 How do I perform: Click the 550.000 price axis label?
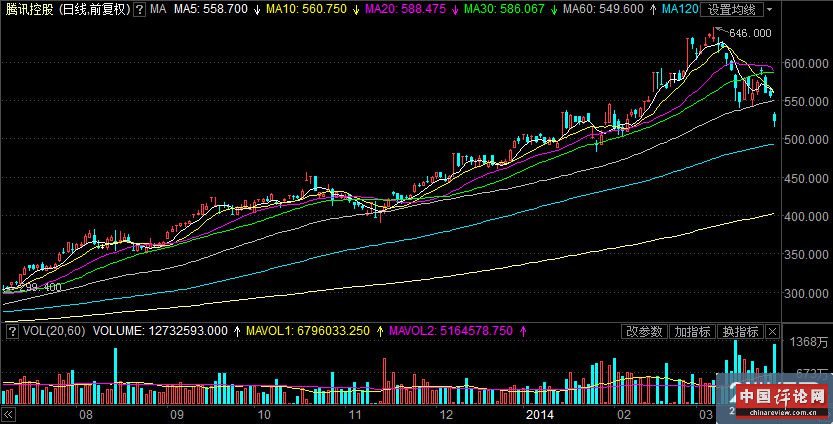click(806, 101)
